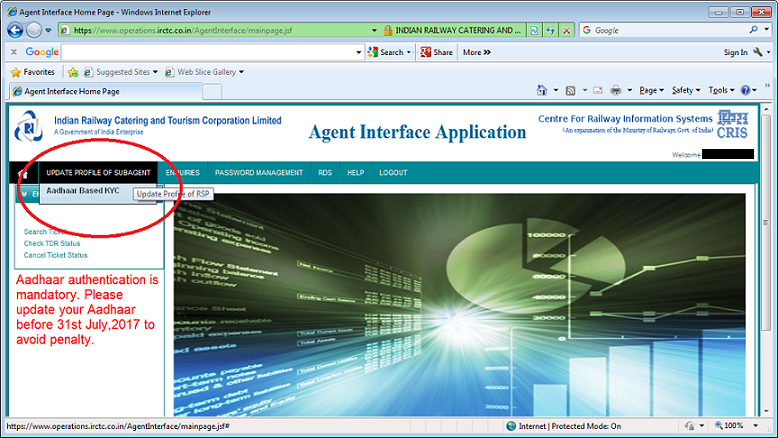Open the zoom level 100% control
This screenshot has height=438, width=778.
click(x=736, y=426)
